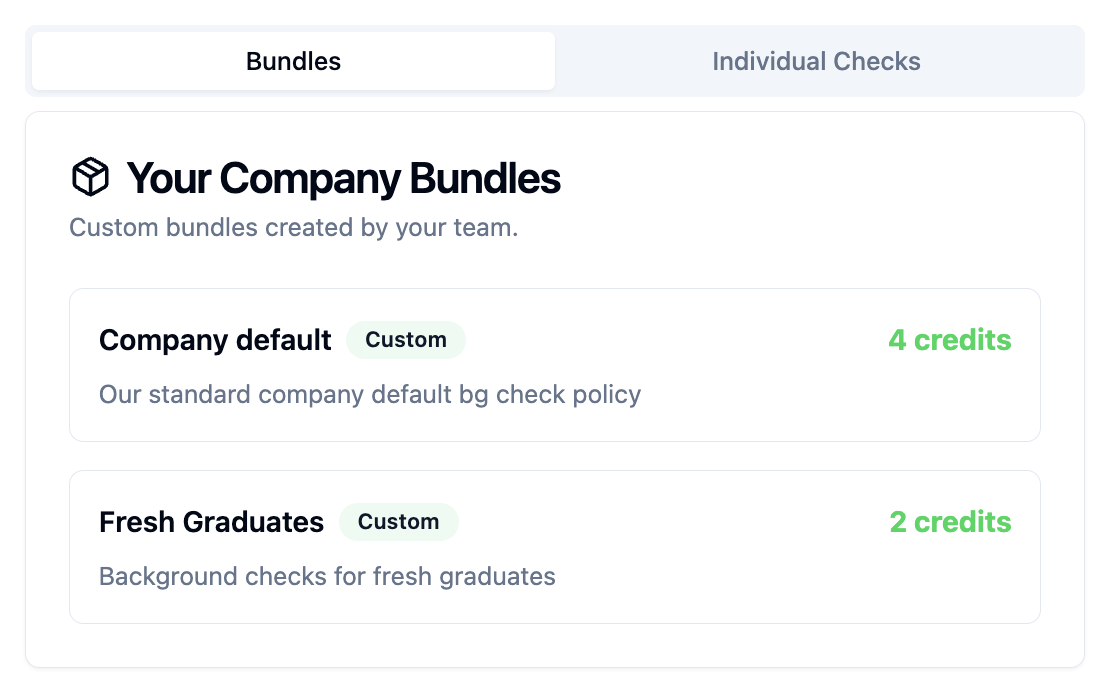Click the standard company default bg check description
The image size is (1118, 674).
coord(370,394)
